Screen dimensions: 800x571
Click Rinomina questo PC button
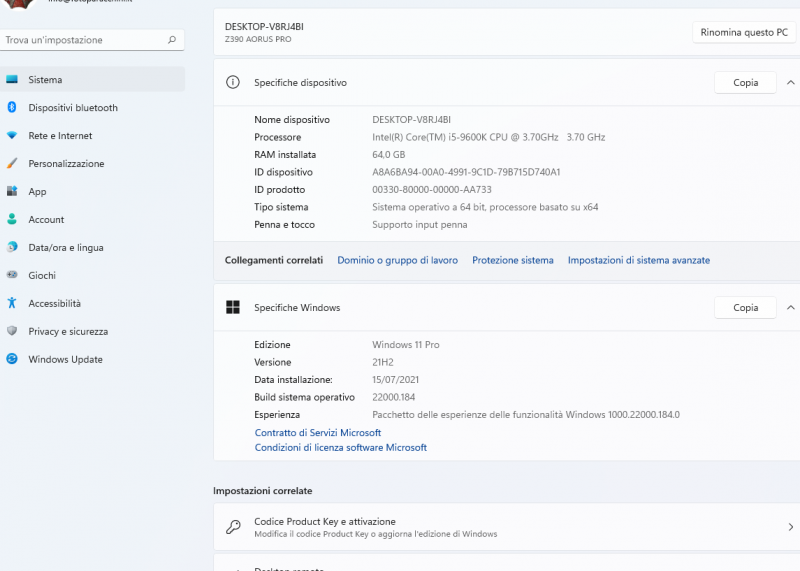click(x=744, y=33)
